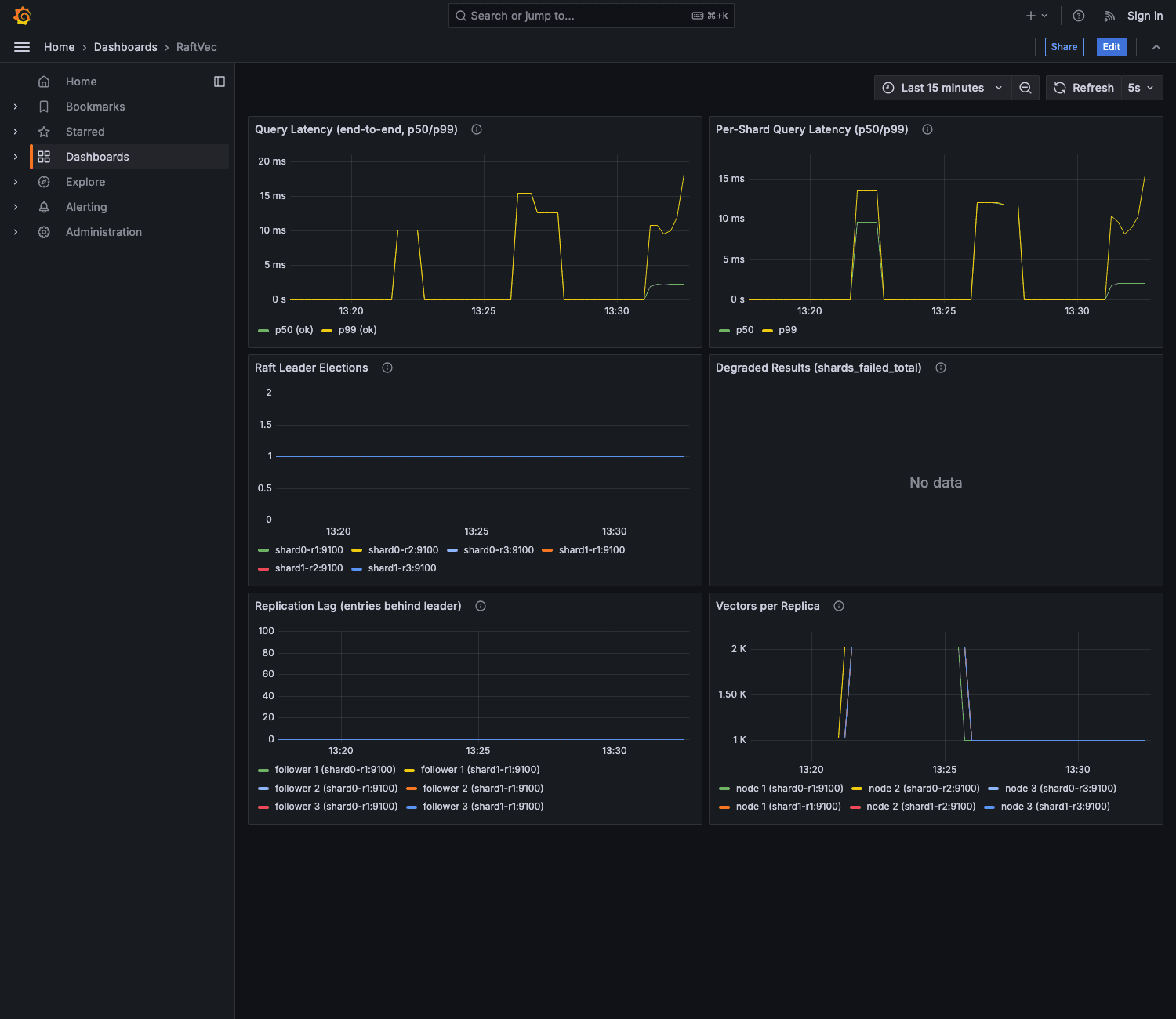Focus the Search or jump to field
Screen dimensions: 1176x1019
pos(591,16)
